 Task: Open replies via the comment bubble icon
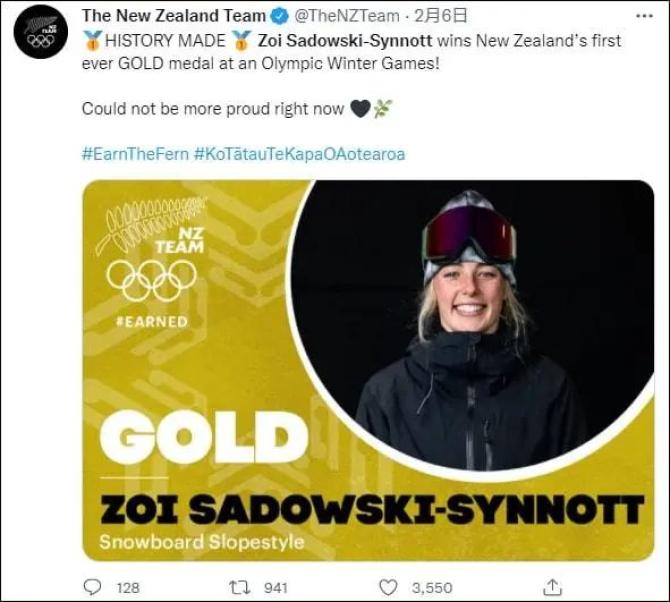[x=93, y=587]
